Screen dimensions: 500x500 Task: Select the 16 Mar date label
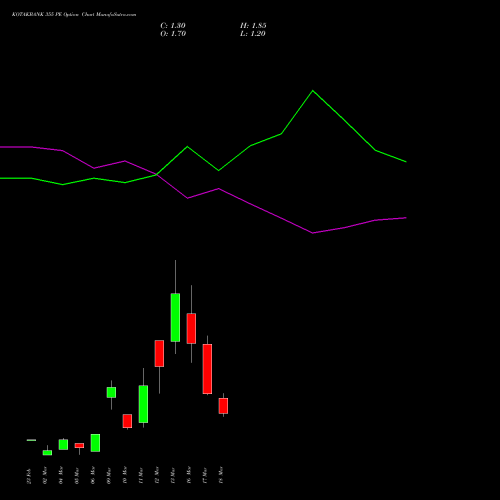(x=189, y=476)
